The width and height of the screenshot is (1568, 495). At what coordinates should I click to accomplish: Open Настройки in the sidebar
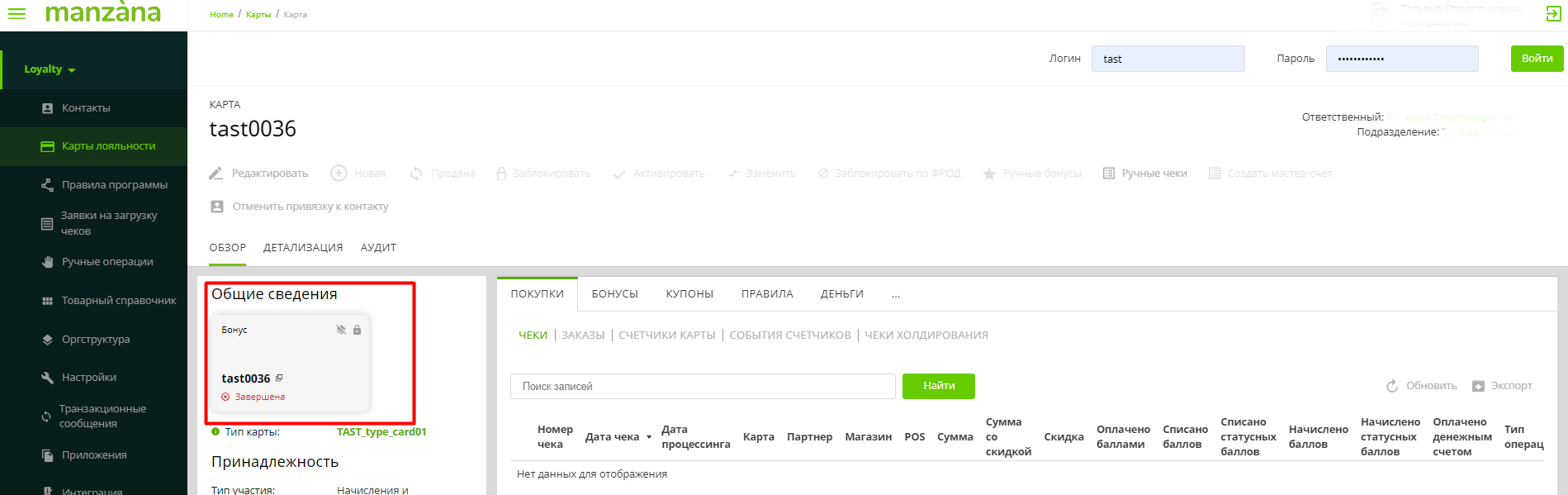pos(89,378)
